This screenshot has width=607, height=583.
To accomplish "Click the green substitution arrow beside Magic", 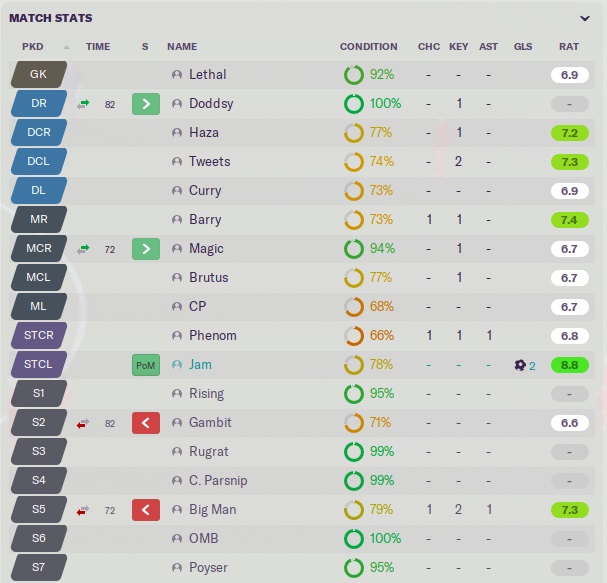I will point(146,248).
